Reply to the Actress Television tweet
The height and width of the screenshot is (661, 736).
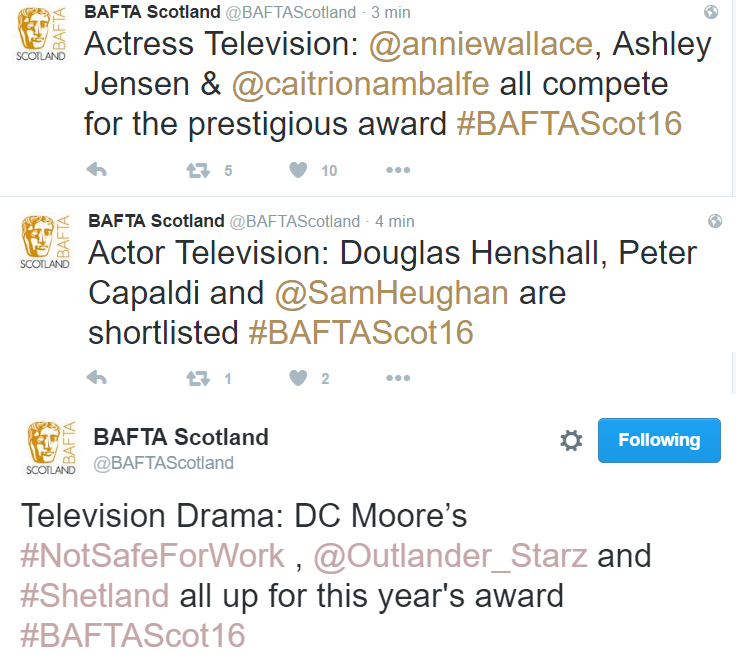tap(97, 169)
